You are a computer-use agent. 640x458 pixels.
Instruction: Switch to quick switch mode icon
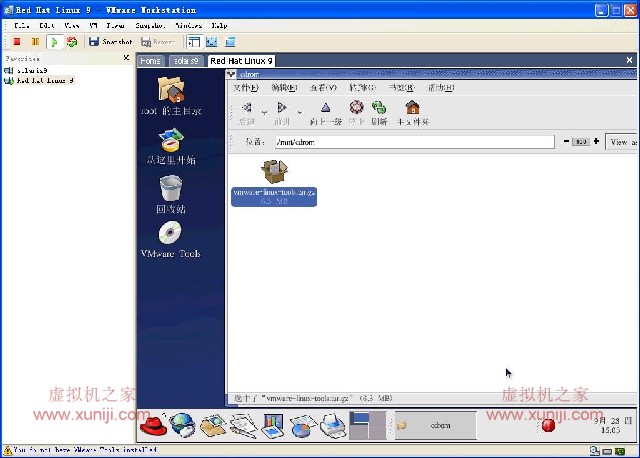pos(211,42)
